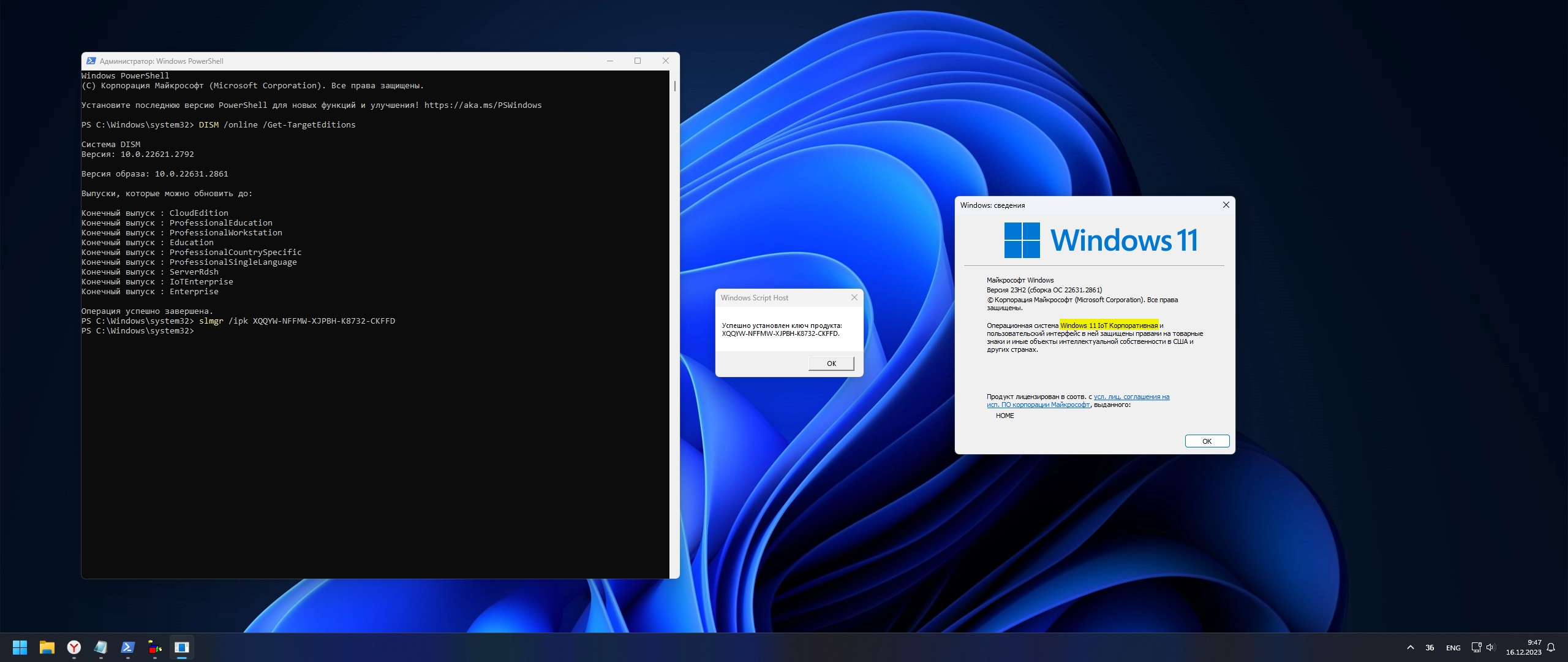Open the network status tray icon
1568x662 pixels.
(x=1476, y=647)
